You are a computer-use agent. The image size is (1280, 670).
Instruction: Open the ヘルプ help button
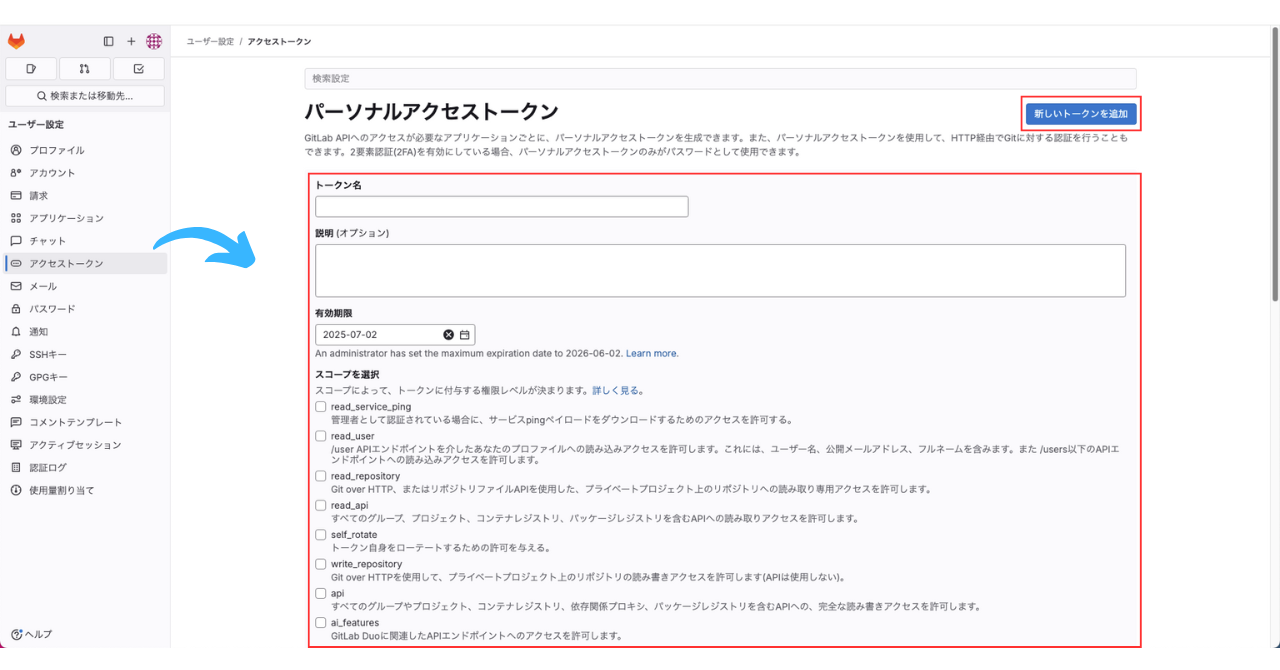(x=31, y=634)
